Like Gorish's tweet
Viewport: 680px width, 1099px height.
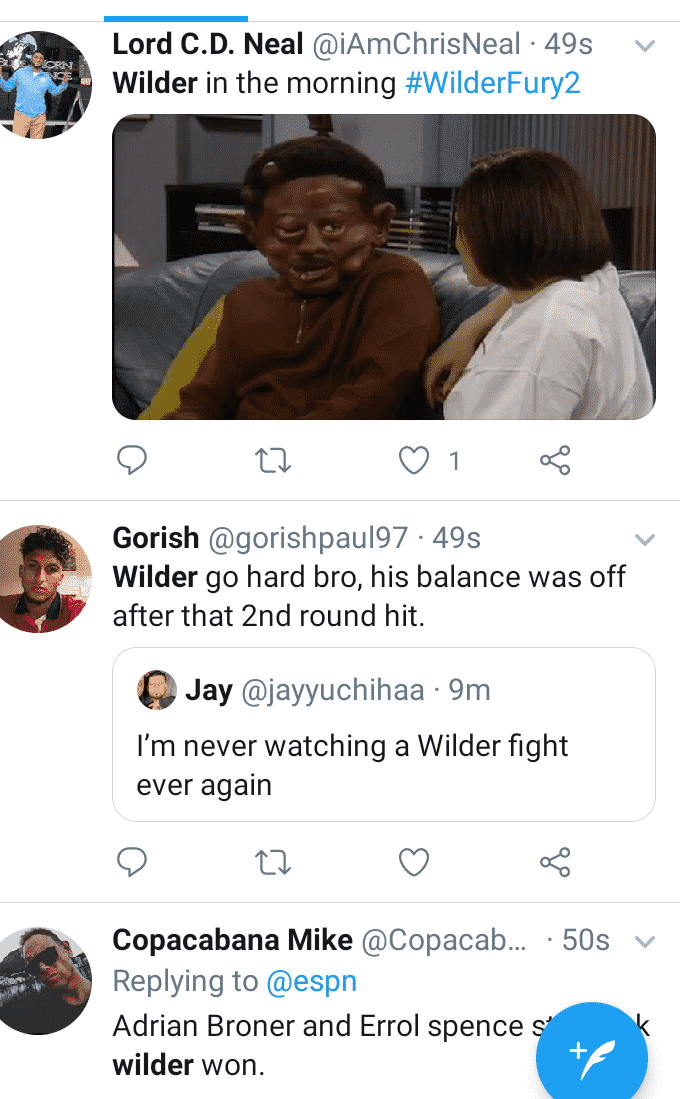pos(414,861)
